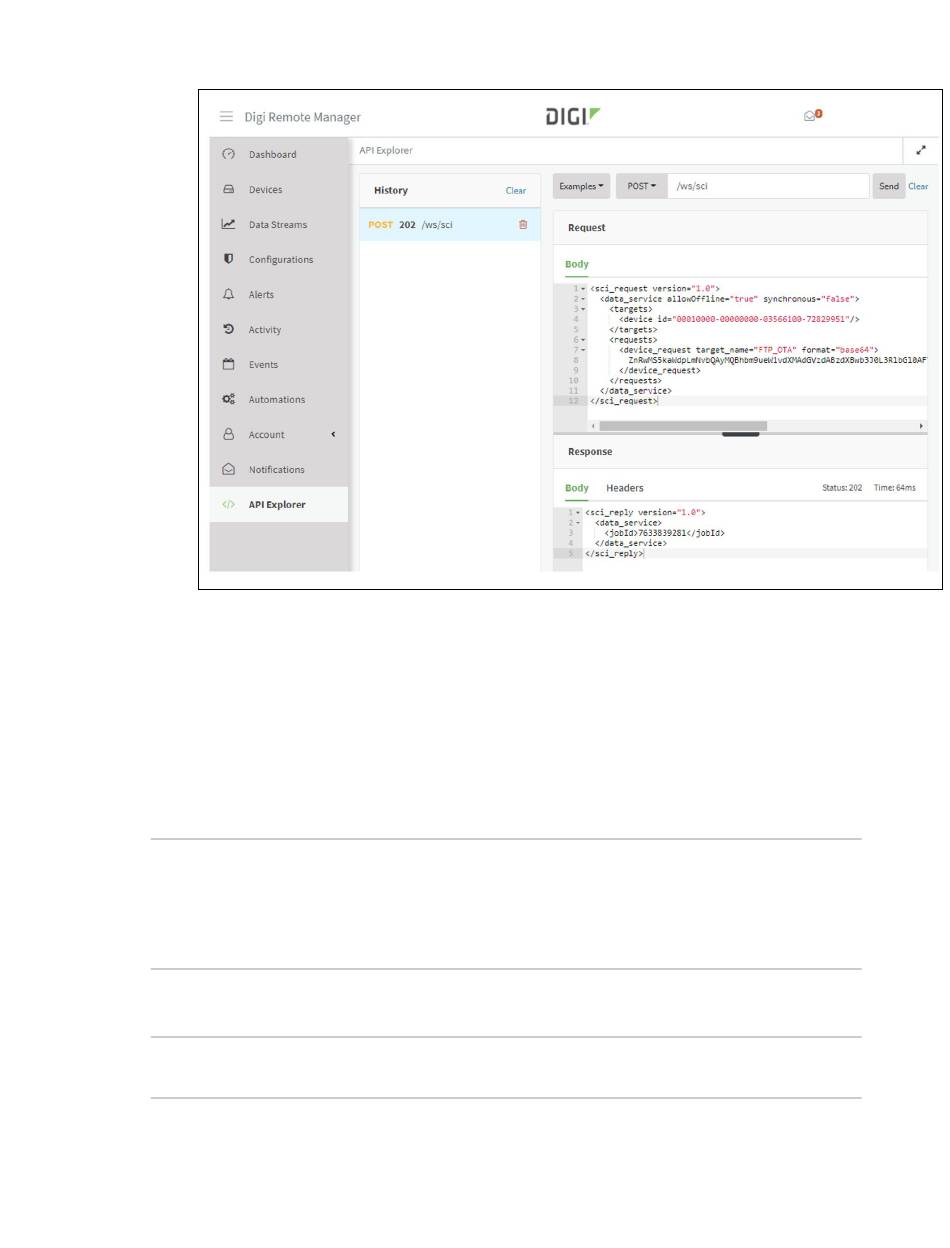The image size is (950, 1248).
Task: Open the Examples dropdown
Action: click(581, 186)
